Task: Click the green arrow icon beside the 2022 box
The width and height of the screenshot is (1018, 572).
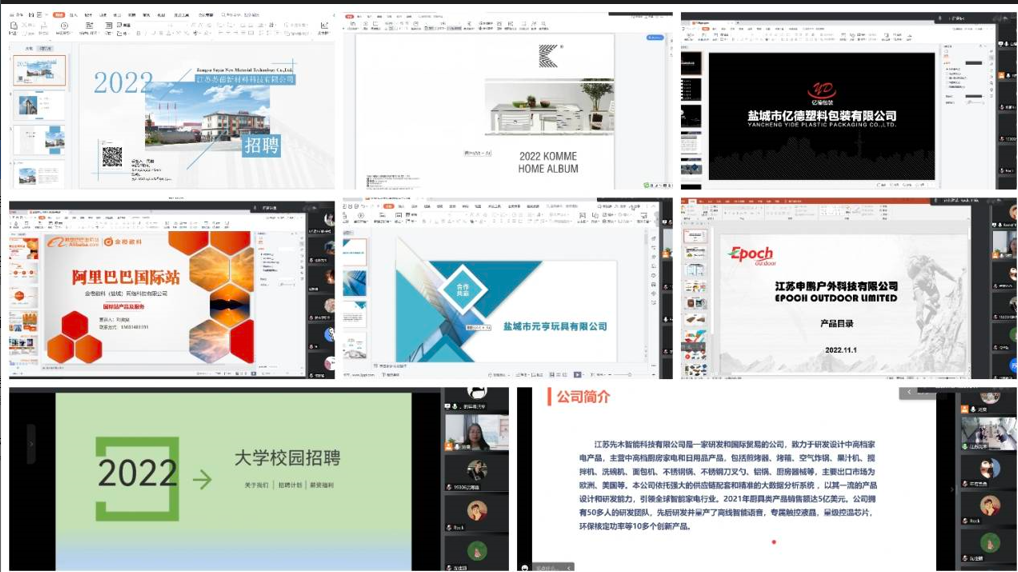Action: pyautogui.click(x=202, y=480)
